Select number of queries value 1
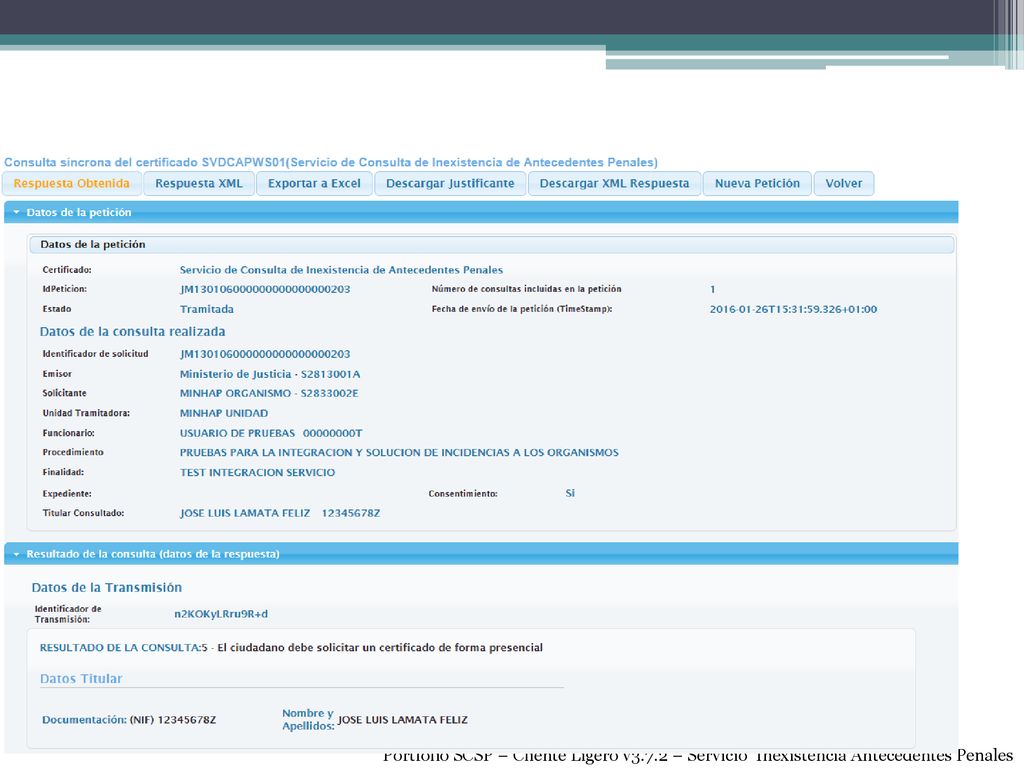 point(712,289)
